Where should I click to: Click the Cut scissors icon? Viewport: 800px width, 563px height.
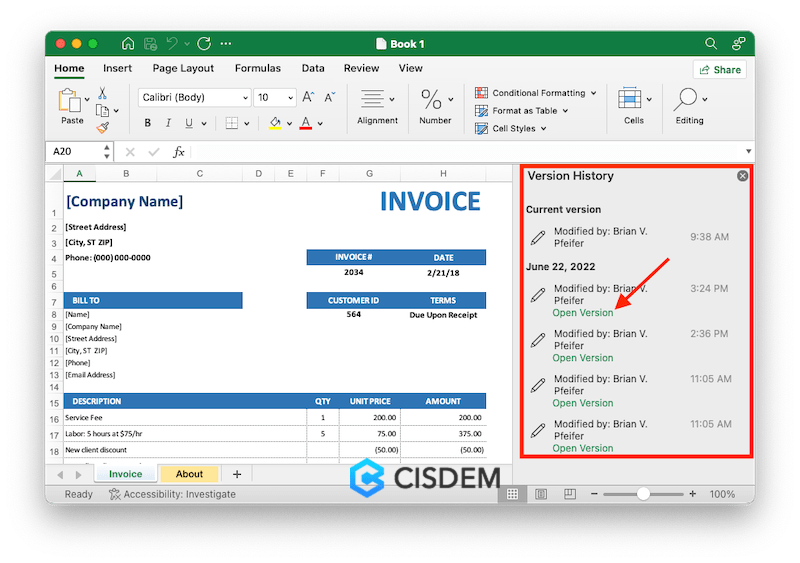pyautogui.click(x=102, y=93)
